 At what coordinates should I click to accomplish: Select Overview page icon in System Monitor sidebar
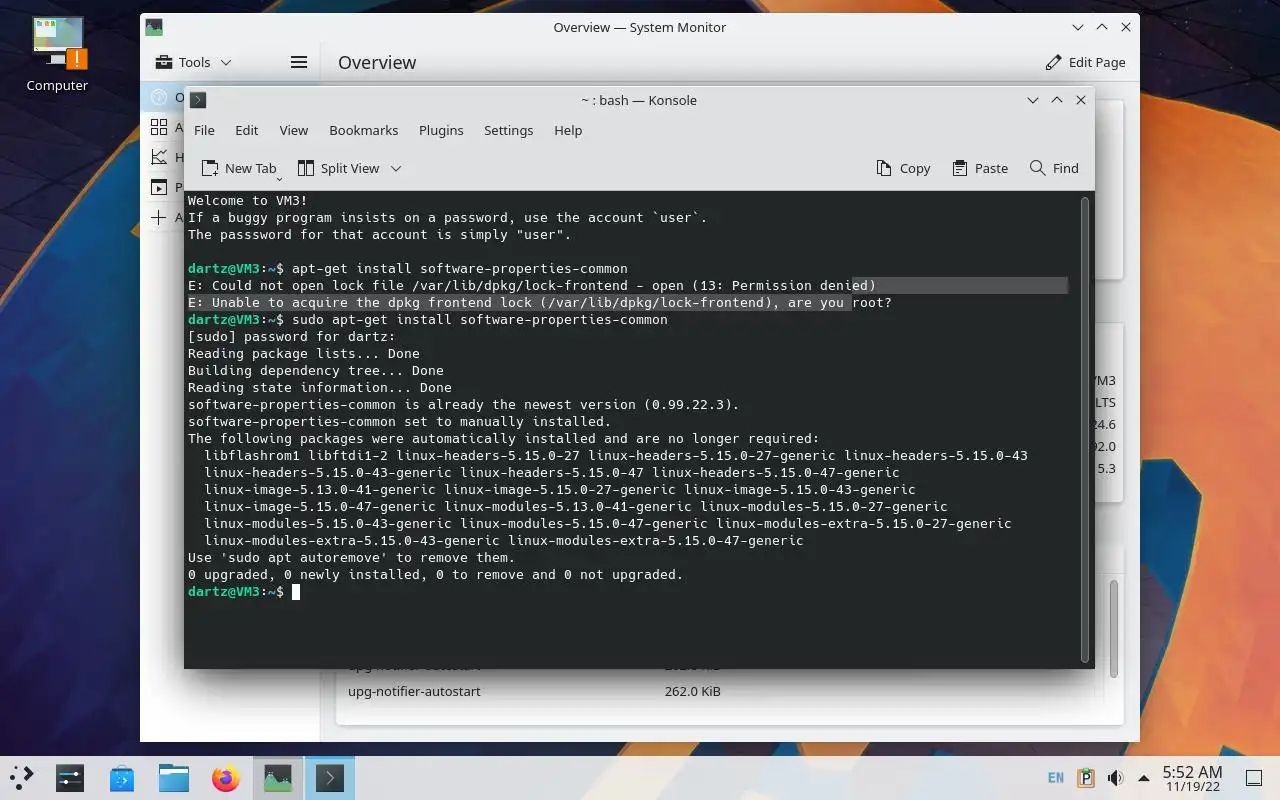(158, 97)
